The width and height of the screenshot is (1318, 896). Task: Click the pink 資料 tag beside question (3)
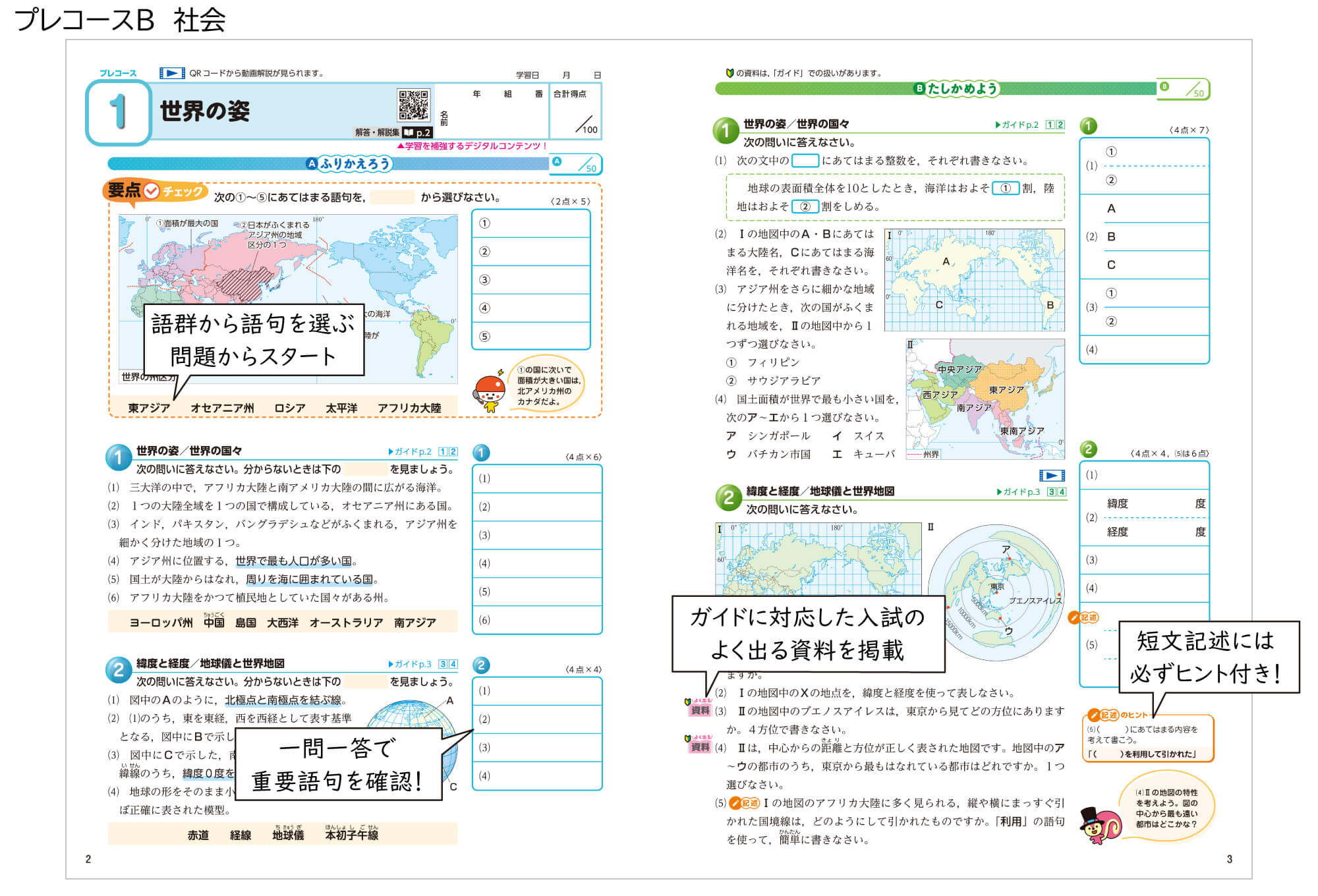(x=700, y=710)
